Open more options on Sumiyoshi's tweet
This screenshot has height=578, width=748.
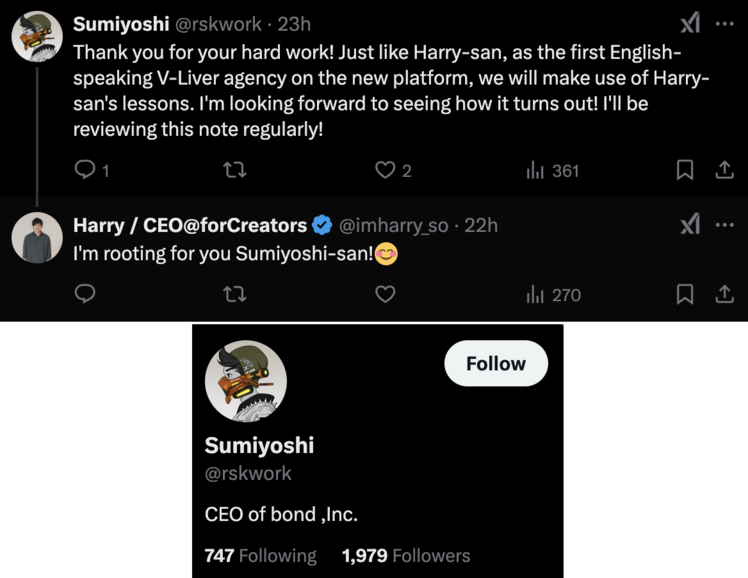tap(724, 24)
